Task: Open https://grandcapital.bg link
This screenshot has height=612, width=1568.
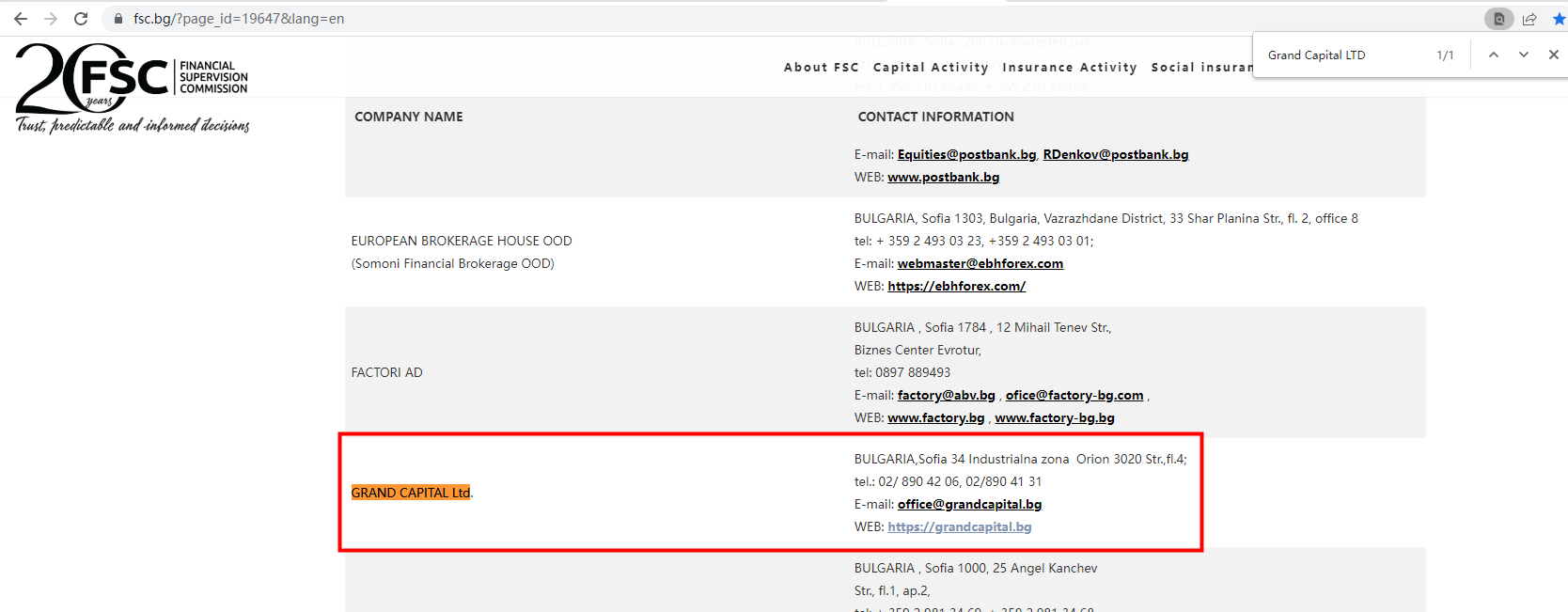Action: point(960,526)
